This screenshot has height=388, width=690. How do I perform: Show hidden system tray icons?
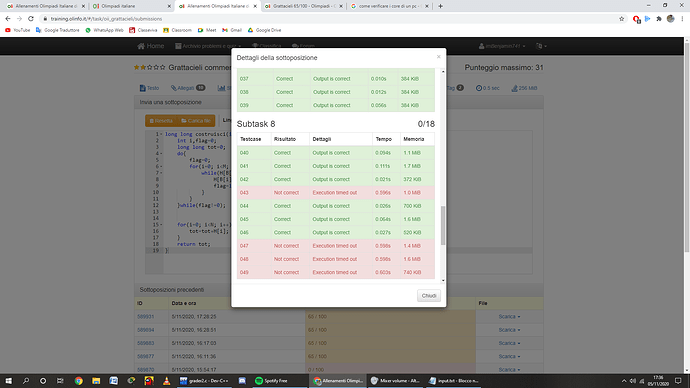point(624,381)
